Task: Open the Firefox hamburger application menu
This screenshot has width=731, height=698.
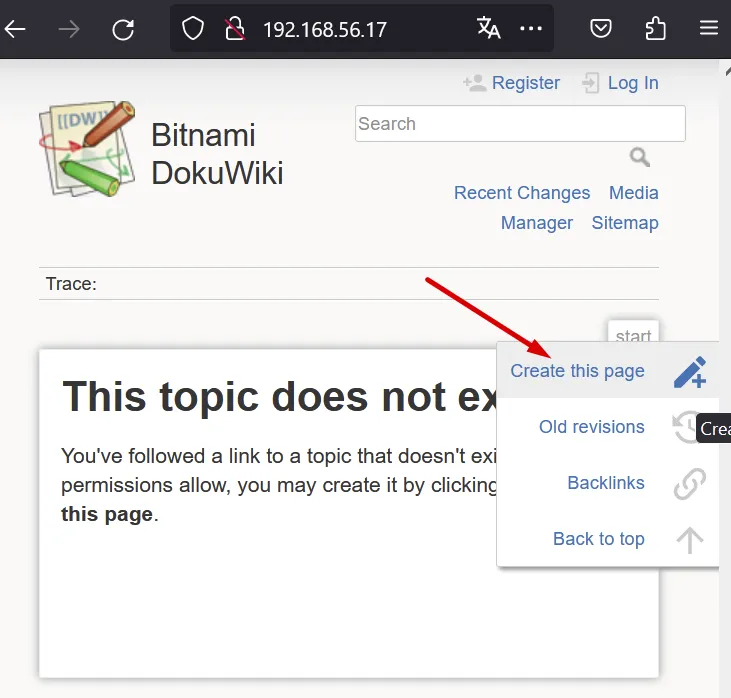Action: (x=709, y=29)
